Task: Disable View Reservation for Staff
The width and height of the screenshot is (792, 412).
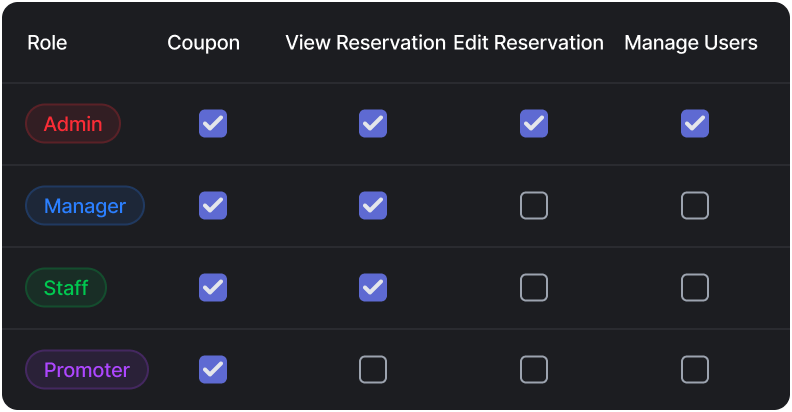Action: 373,288
